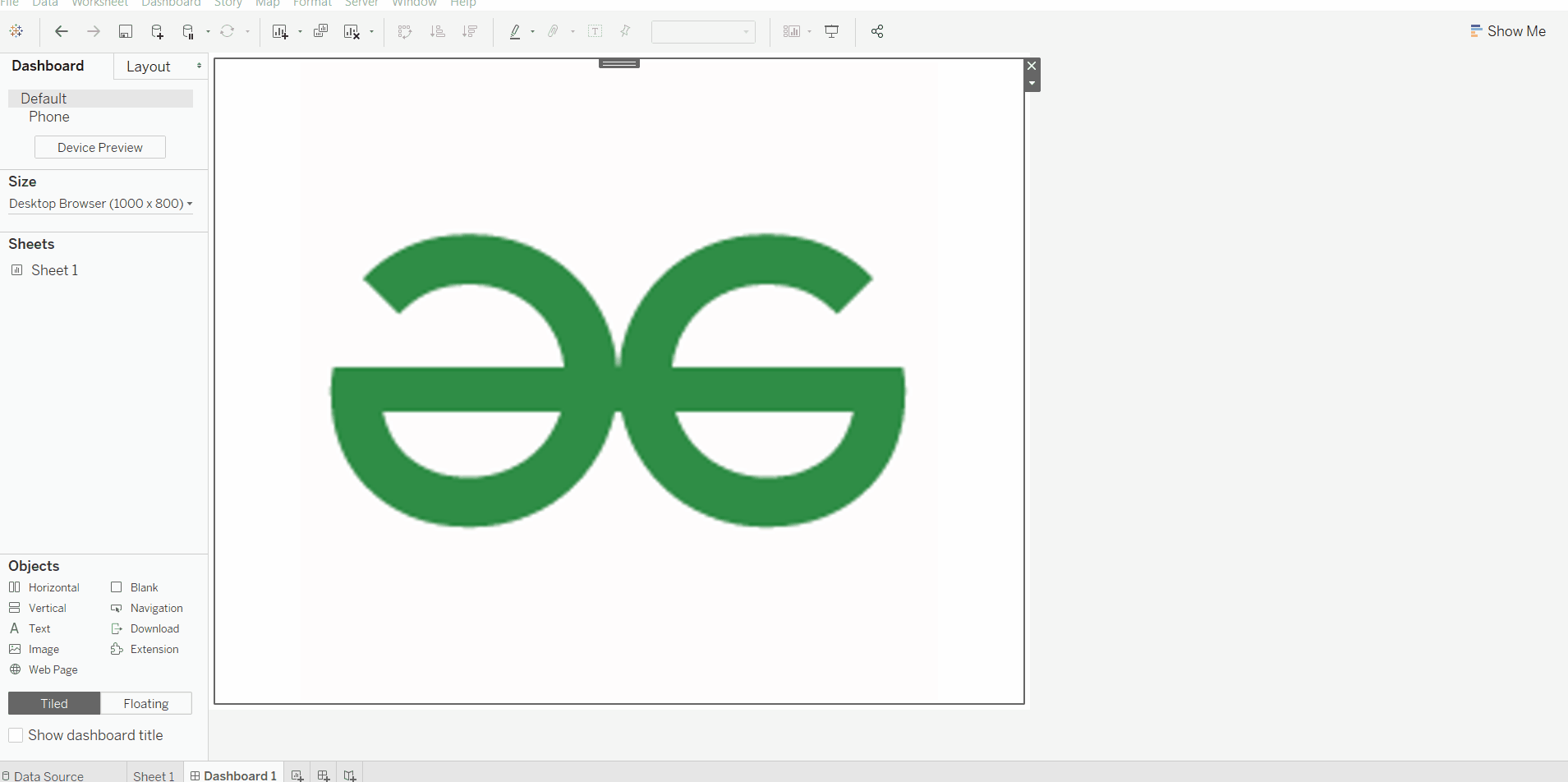Click the Highlight pen icon

point(515,31)
